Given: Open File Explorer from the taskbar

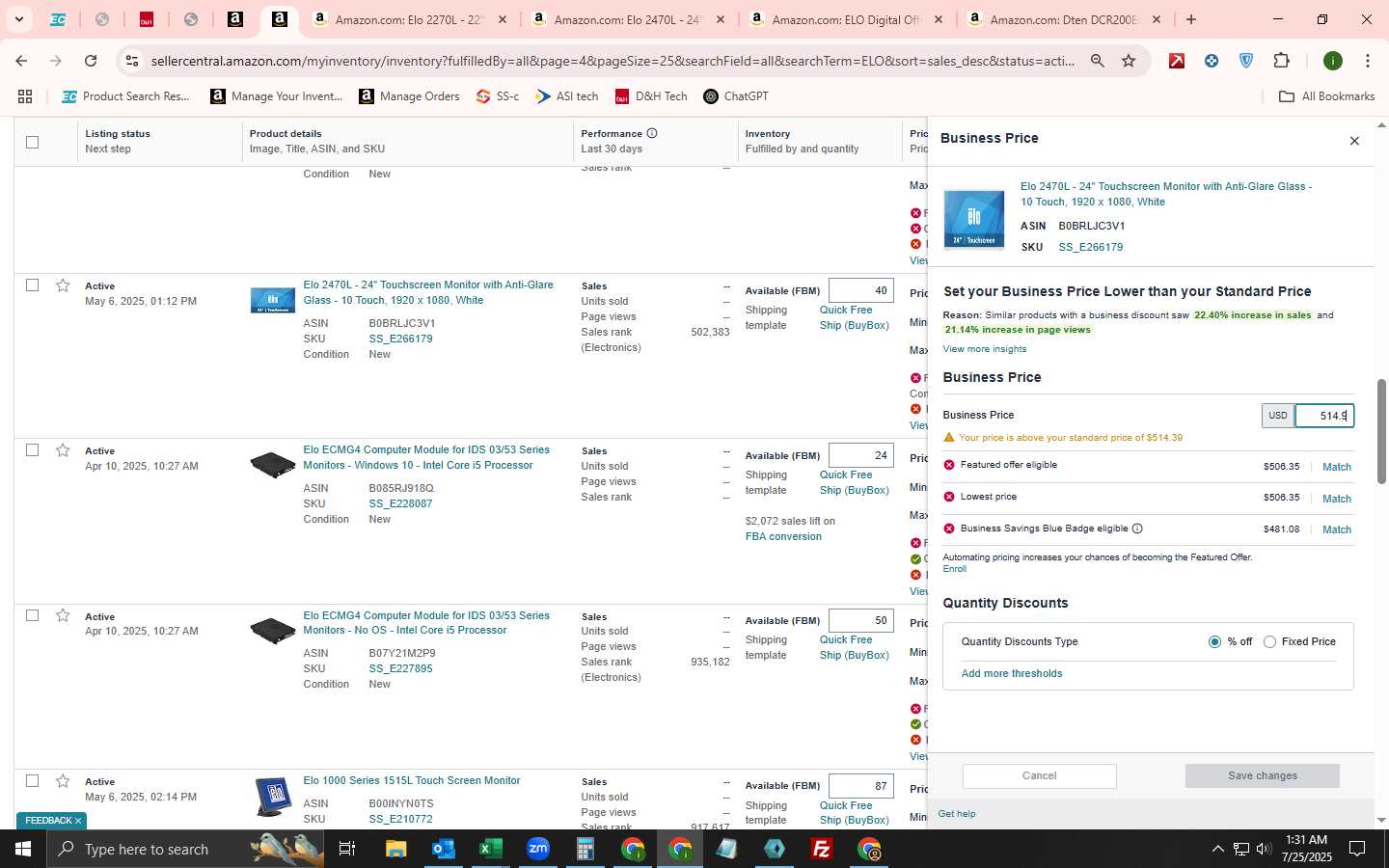Looking at the screenshot, I should (395, 850).
